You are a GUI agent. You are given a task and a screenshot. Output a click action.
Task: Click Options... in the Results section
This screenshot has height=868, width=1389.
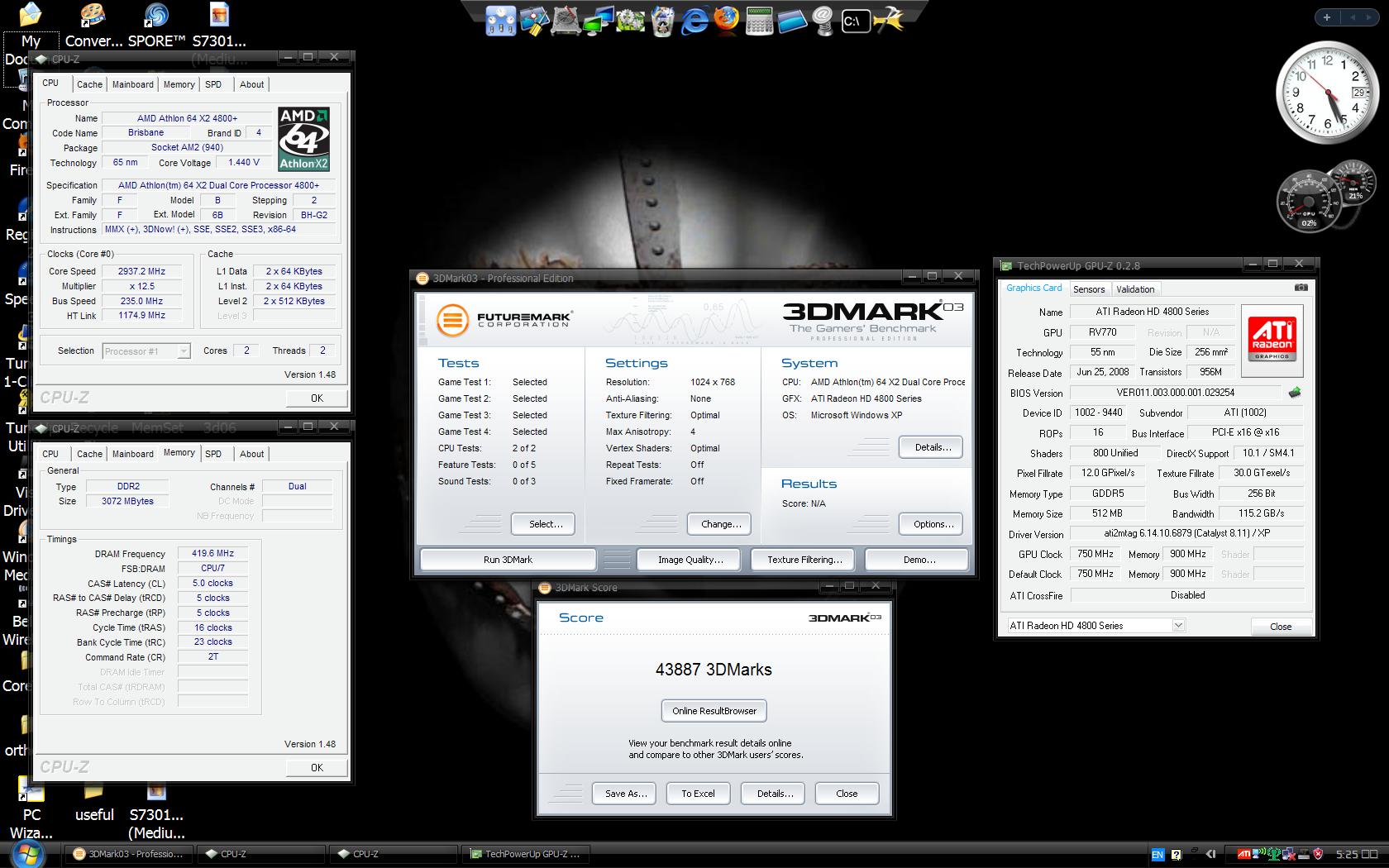[933, 524]
